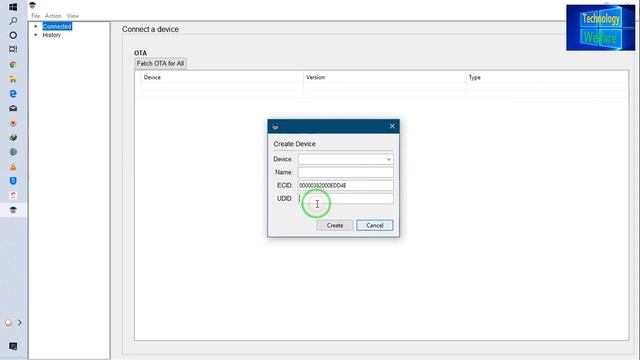Open Cortana circle icon in taskbar
640x360 pixels.
(13, 35)
